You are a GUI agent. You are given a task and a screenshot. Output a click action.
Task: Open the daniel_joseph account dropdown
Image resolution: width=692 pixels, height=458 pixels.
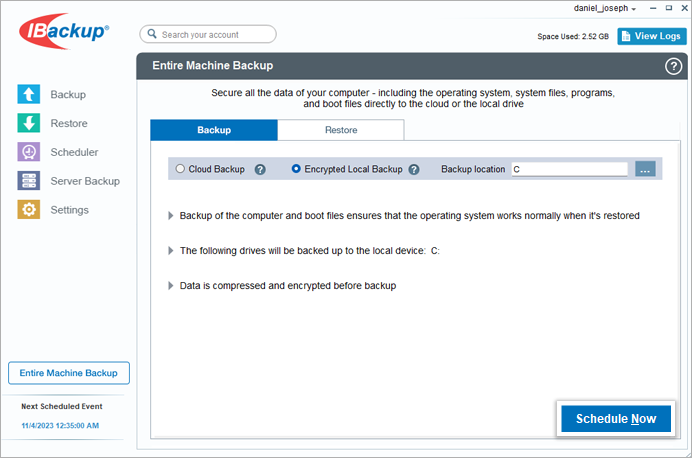[x=604, y=8]
